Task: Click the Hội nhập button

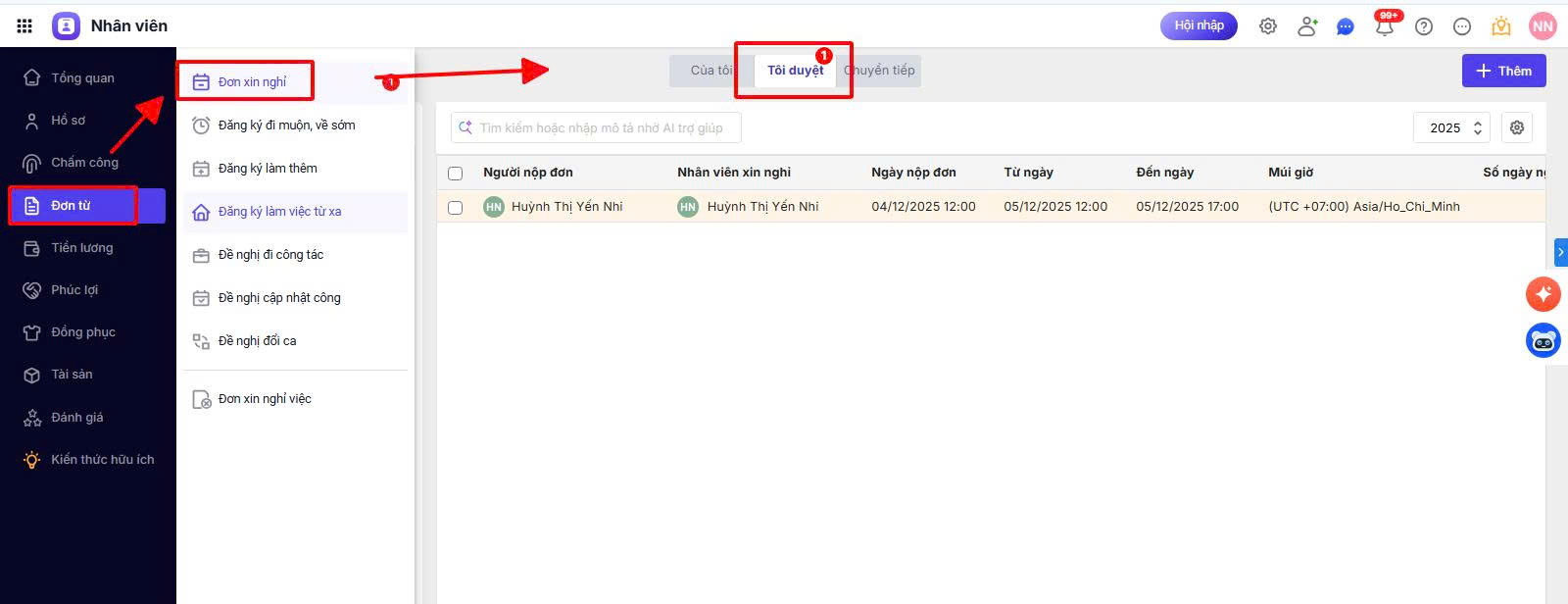Action: (x=1199, y=25)
